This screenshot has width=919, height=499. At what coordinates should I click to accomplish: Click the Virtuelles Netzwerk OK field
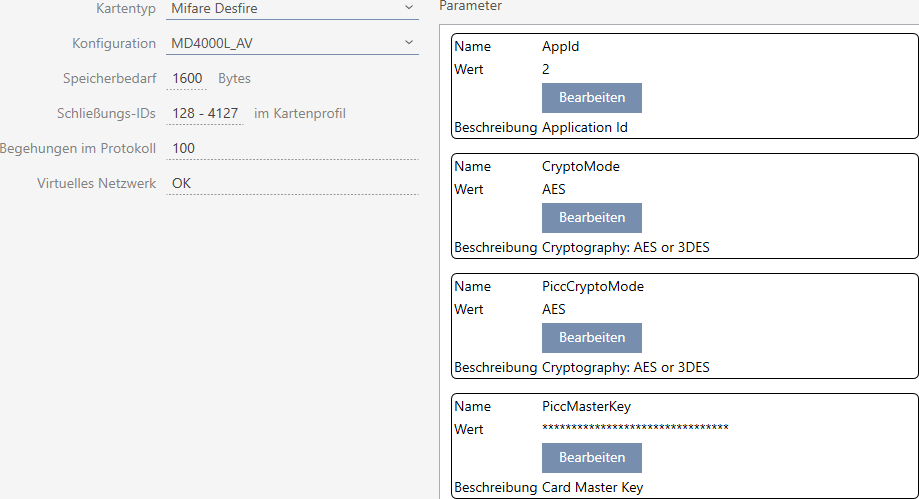pos(290,183)
